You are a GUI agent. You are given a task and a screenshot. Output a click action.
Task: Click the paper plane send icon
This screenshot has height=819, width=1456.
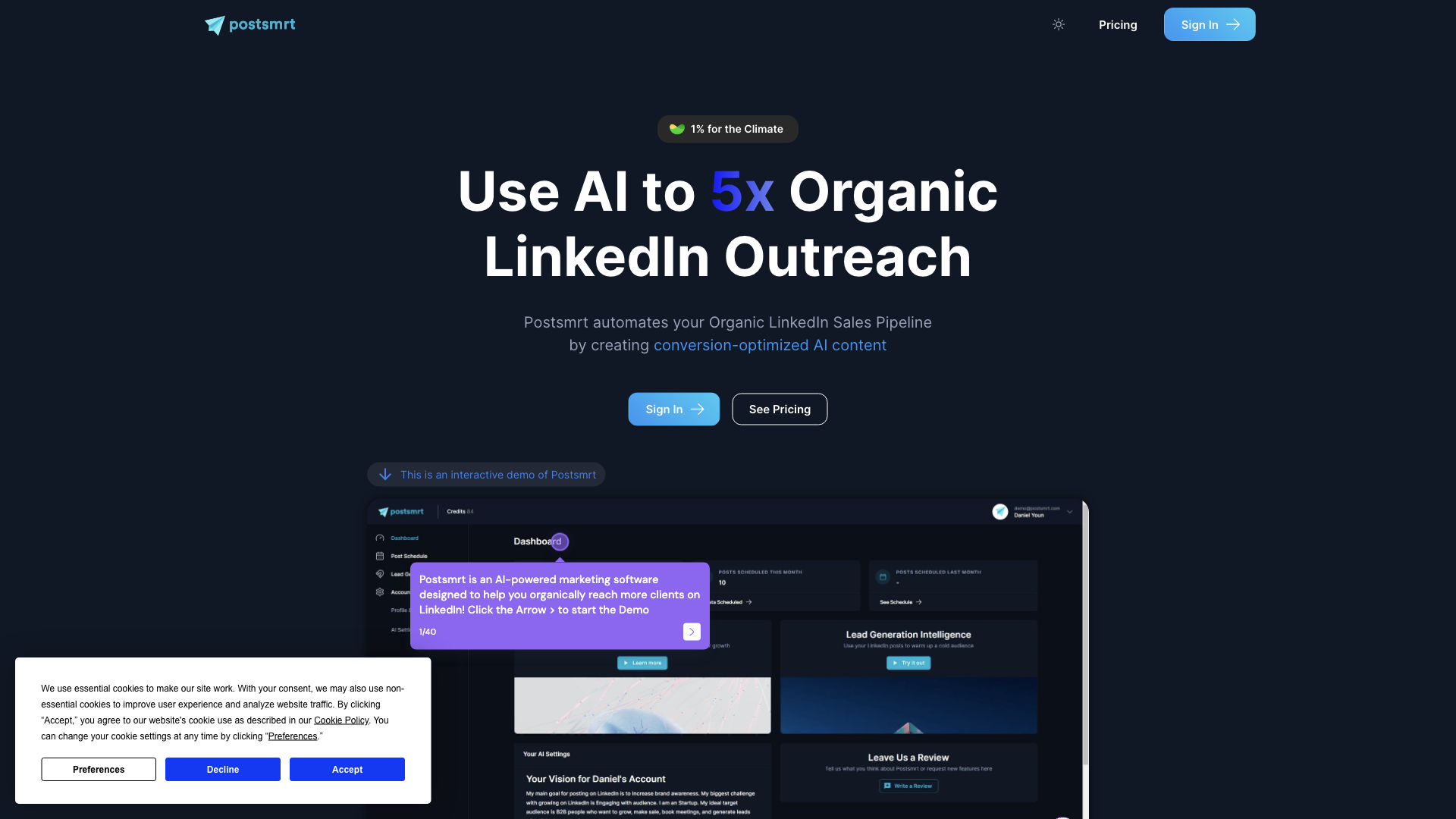click(x=213, y=24)
